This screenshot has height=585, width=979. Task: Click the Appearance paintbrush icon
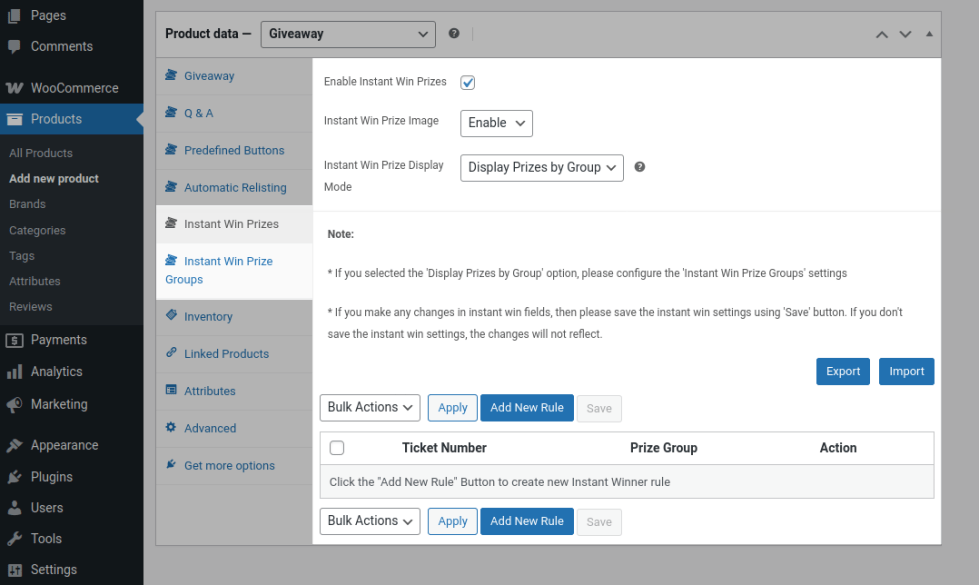coord(14,446)
